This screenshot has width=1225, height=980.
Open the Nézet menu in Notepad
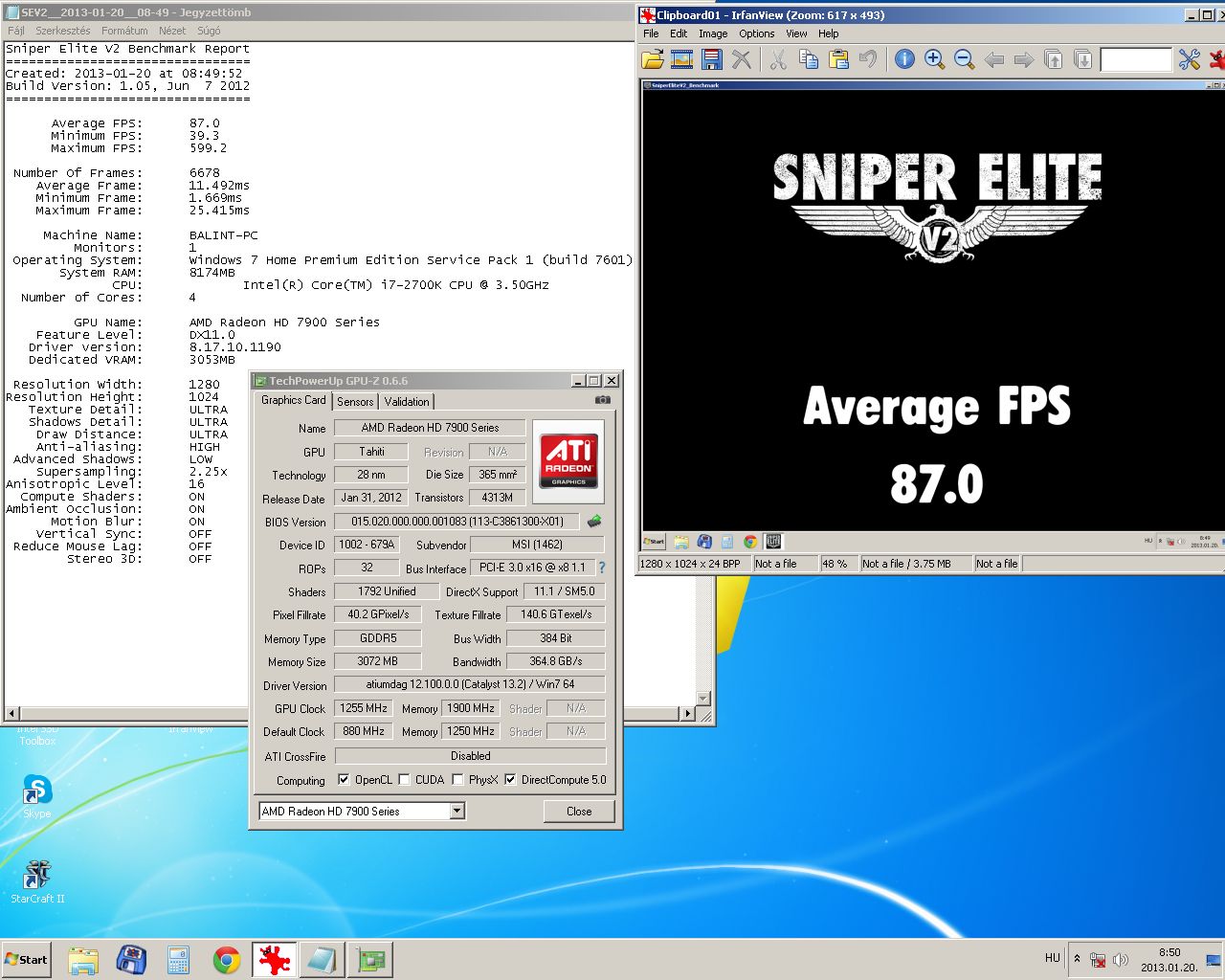tap(172, 31)
